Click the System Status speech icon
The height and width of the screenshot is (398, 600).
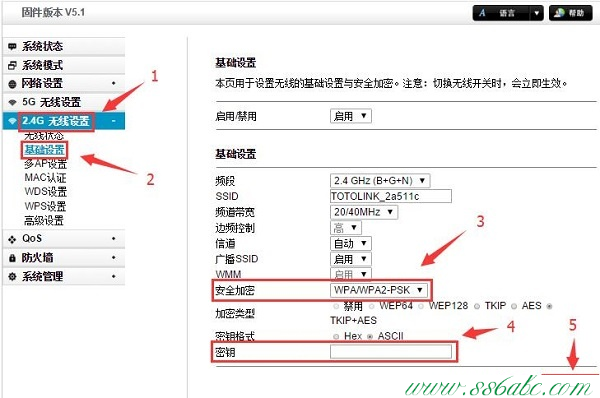[12, 46]
